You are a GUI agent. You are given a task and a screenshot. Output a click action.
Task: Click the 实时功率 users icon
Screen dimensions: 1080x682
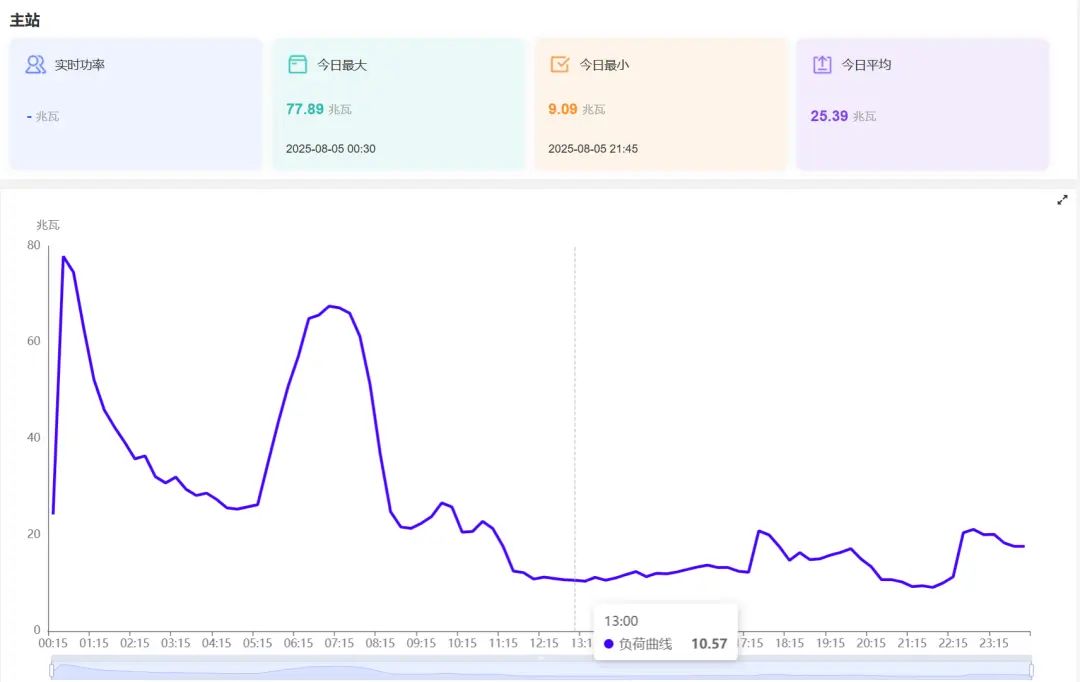35,65
